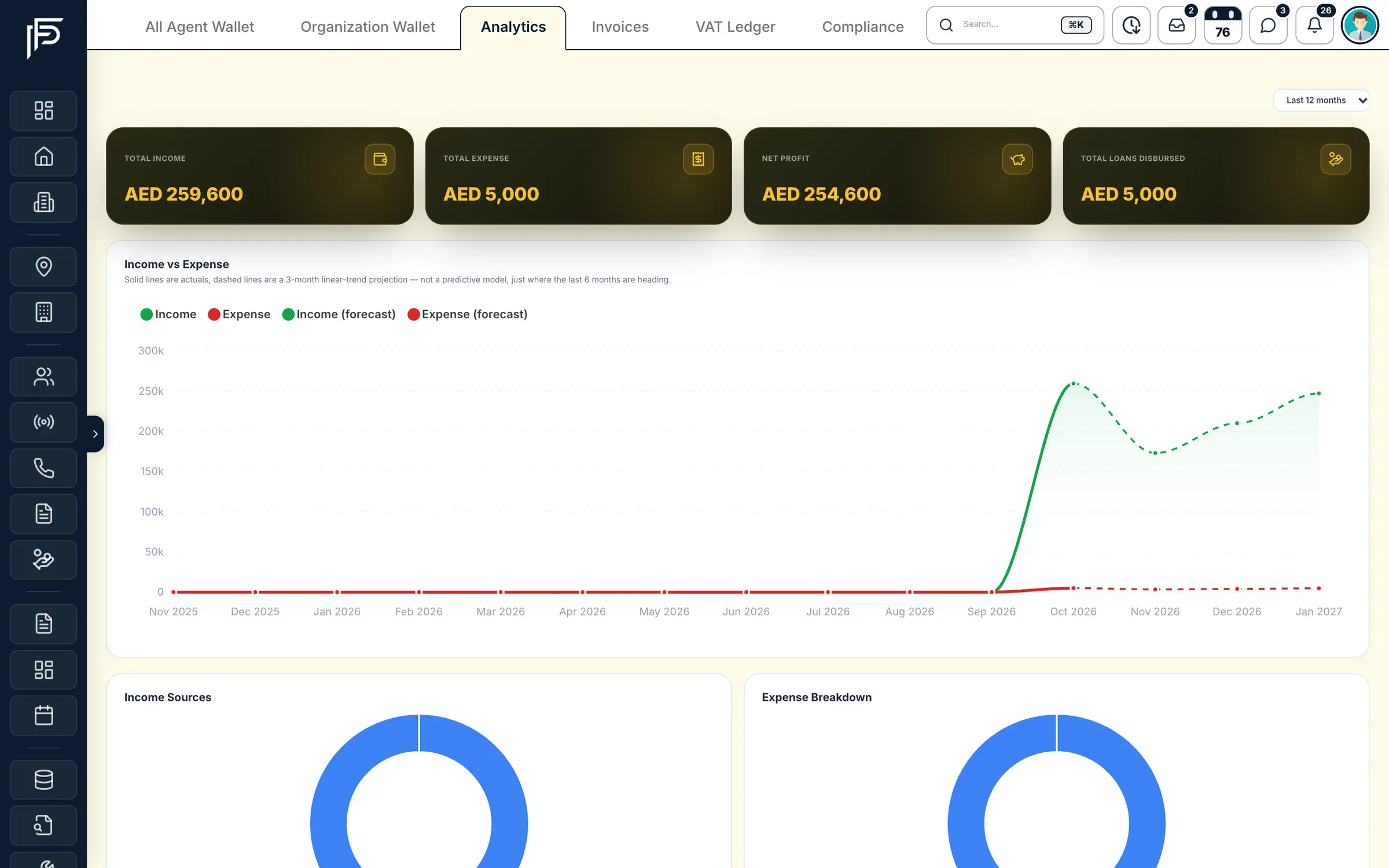The width and height of the screenshot is (1389, 868).
Task: Click the document icon below phone icon
Action: (x=43, y=514)
